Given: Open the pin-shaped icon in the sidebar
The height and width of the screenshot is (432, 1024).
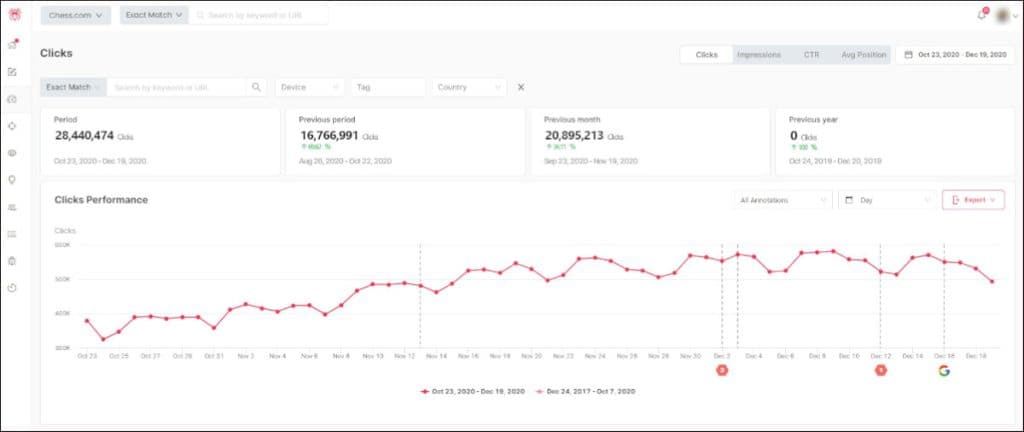Looking at the screenshot, I should [12, 180].
